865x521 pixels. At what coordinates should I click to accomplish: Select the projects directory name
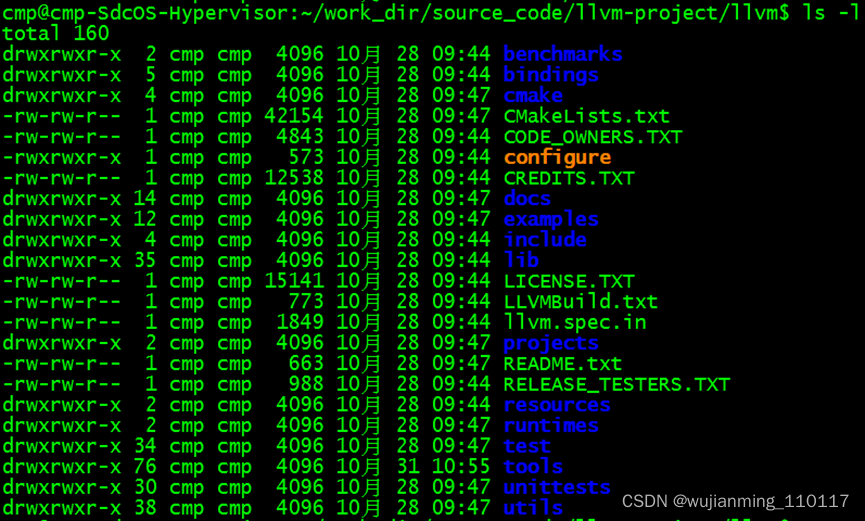pyautogui.click(x=551, y=343)
